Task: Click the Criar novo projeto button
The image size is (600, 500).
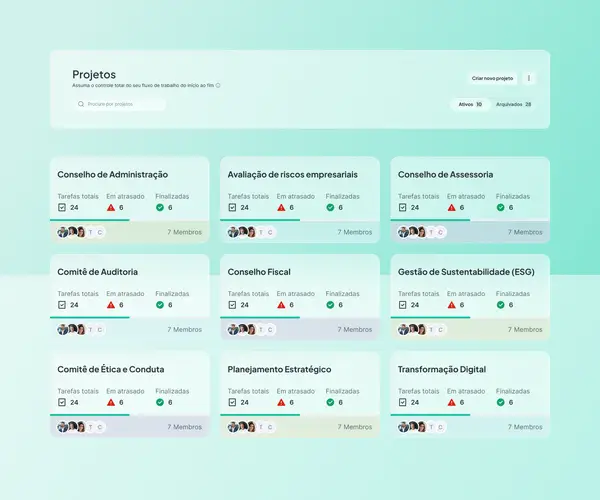Action: coord(492,78)
